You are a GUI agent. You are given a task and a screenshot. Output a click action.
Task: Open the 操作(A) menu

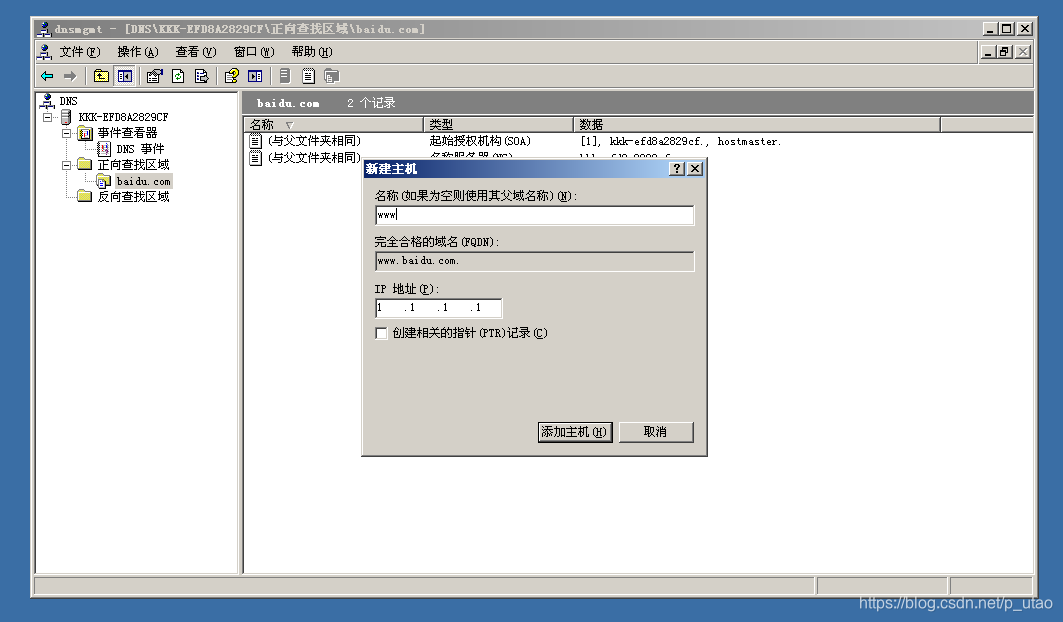[x=138, y=52]
